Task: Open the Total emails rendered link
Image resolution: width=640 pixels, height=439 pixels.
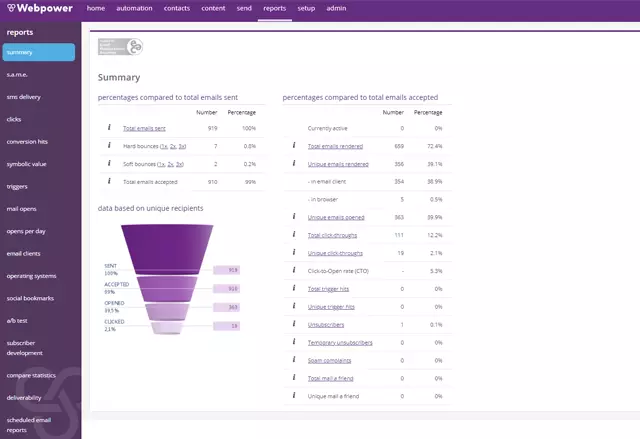Action: 335,146
